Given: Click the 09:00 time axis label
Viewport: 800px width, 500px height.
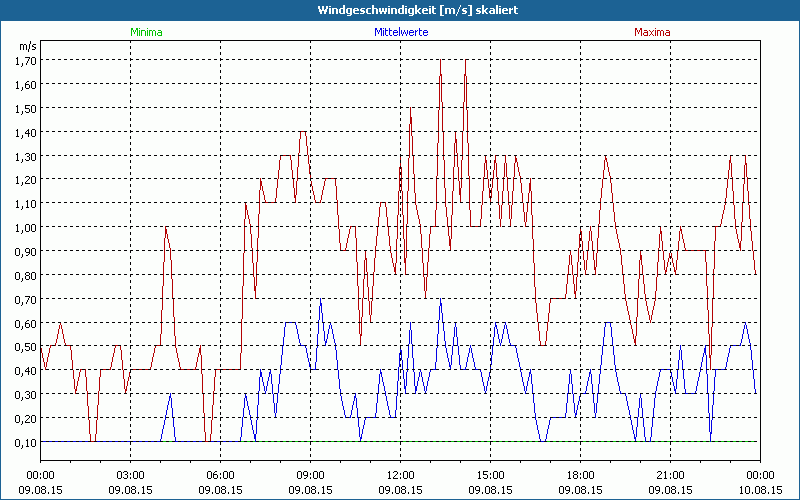Looking at the screenshot, I should click(x=311, y=475).
